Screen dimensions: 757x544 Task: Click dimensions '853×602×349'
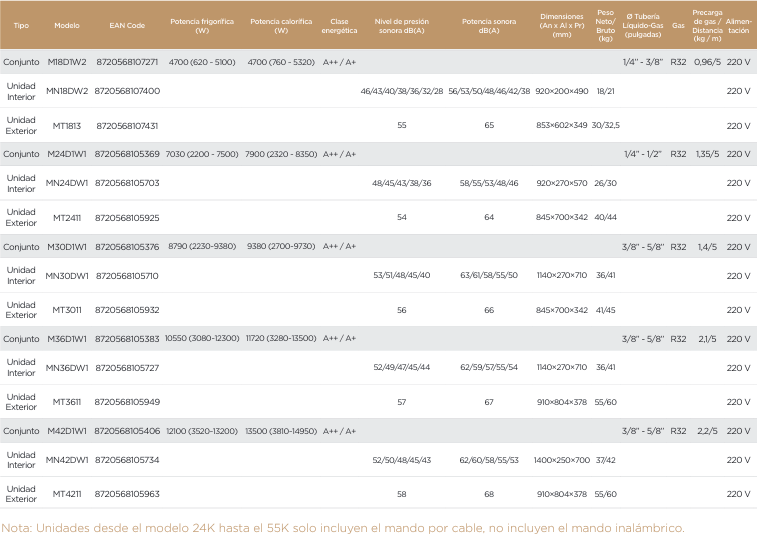tap(562, 126)
